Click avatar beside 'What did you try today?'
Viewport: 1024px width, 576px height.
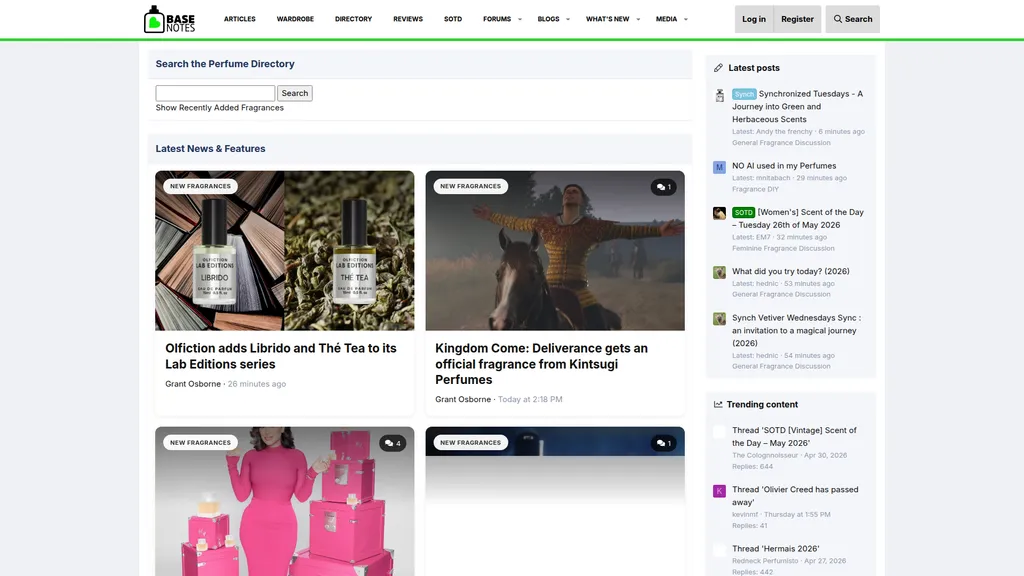point(719,272)
